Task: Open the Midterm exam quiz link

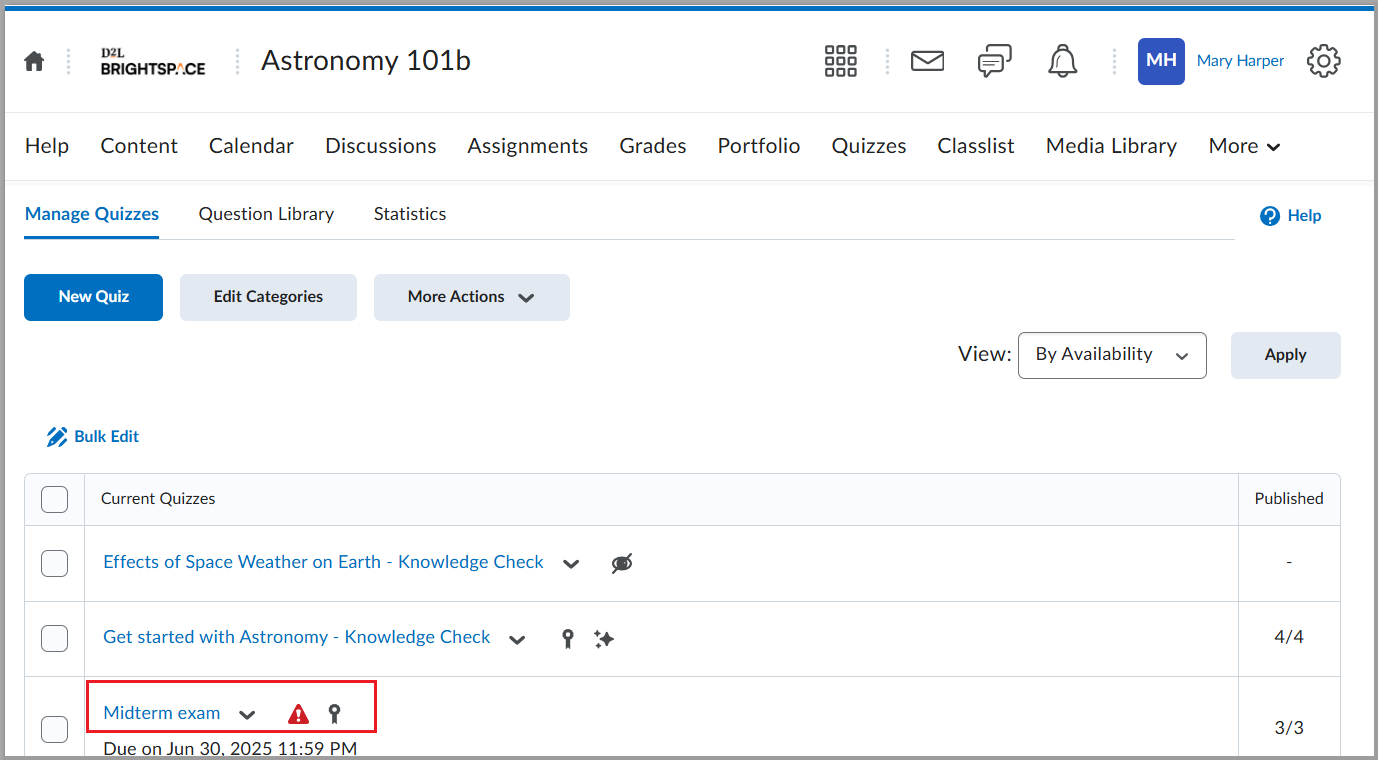Action: 161,713
